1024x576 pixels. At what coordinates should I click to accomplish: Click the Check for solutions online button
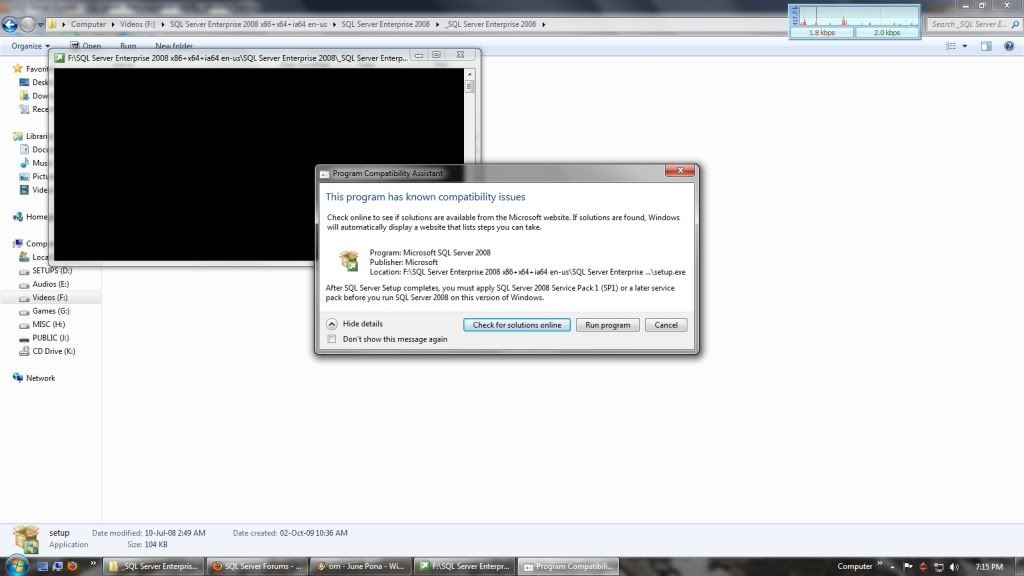pyautogui.click(x=517, y=325)
